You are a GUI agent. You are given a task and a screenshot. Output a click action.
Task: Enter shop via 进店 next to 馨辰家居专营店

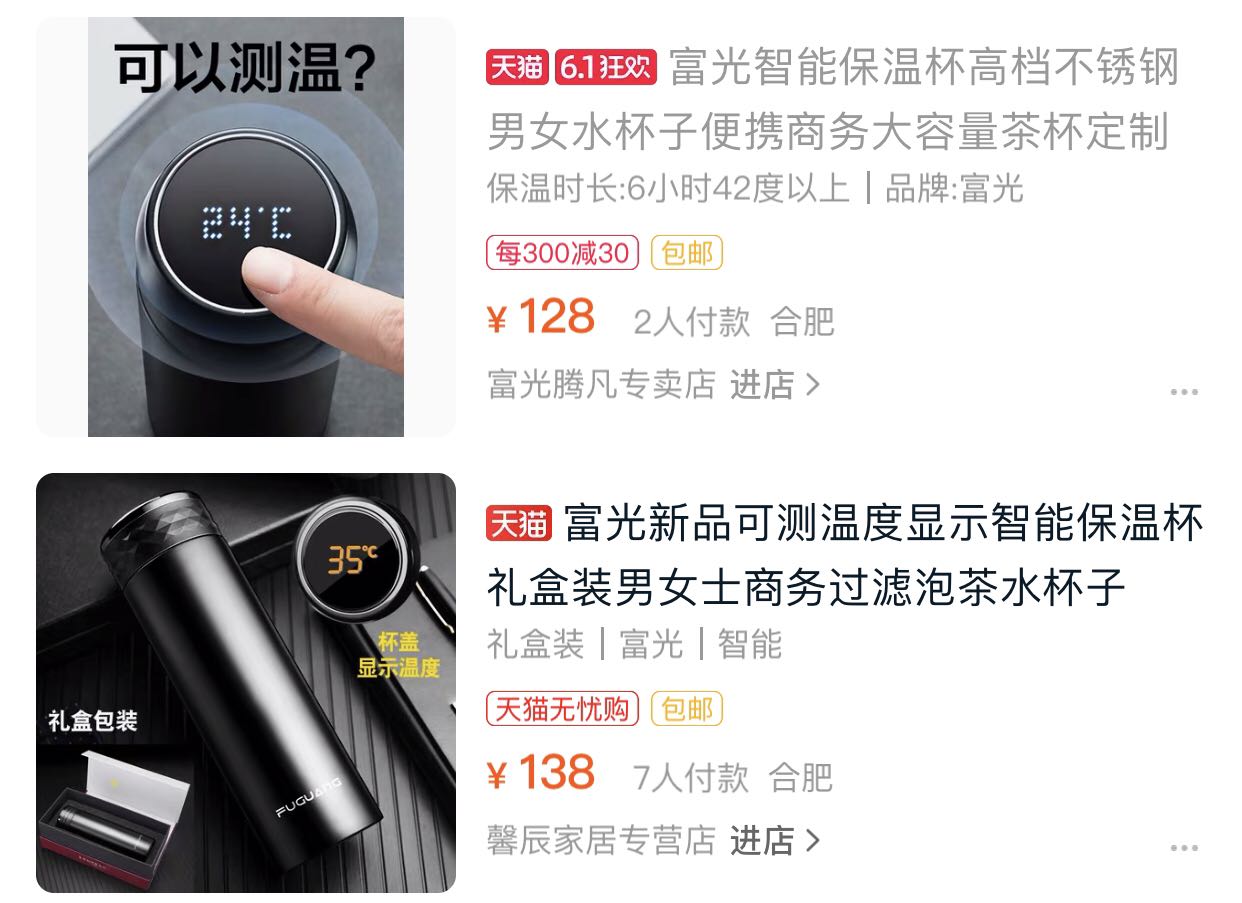pyautogui.click(x=762, y=840)
